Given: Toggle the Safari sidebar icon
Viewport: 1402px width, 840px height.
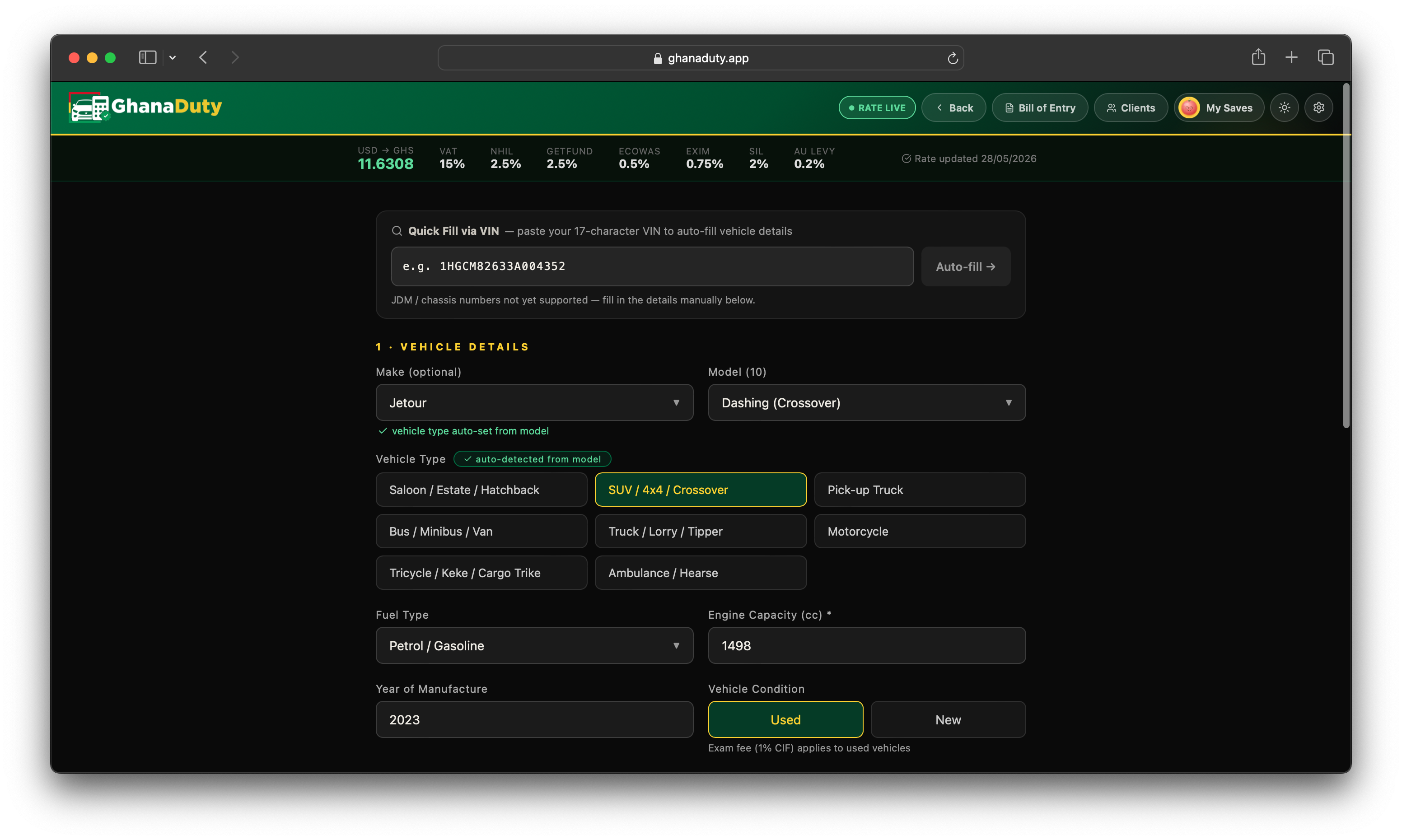Looking at the screenshot, I should (x=147, y=58).
